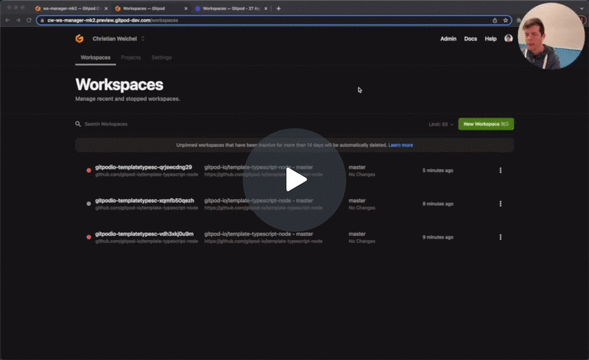This screenshot has height=360, width=589.
Task: Open a new browser tab
Action: 278,8
